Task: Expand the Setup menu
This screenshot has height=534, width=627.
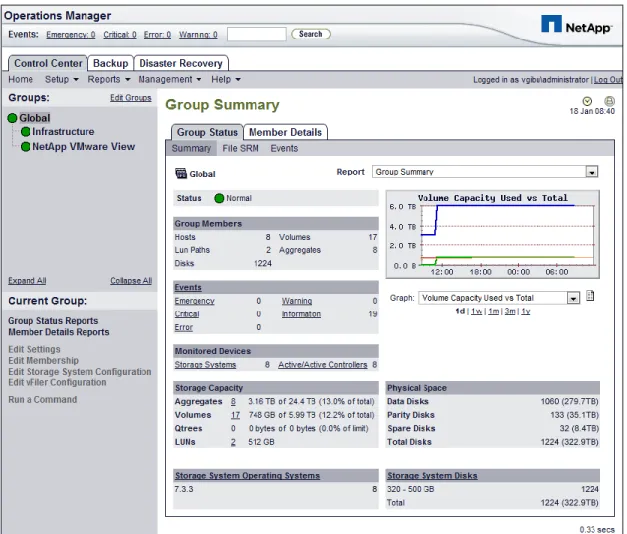Action: 62,79
